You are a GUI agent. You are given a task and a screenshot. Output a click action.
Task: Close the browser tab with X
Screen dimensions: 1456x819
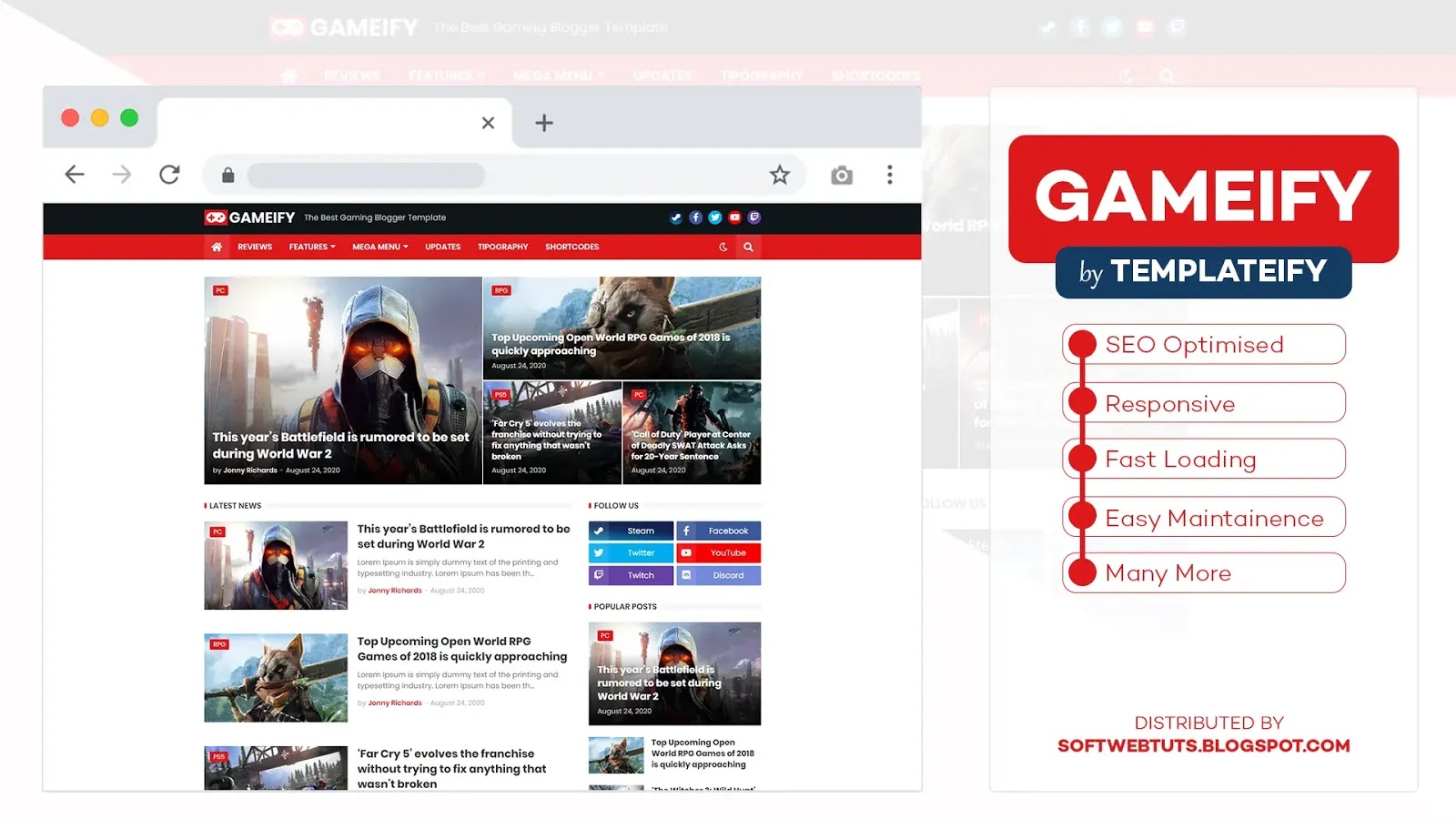pyautogui.click(x=488, y=123)
